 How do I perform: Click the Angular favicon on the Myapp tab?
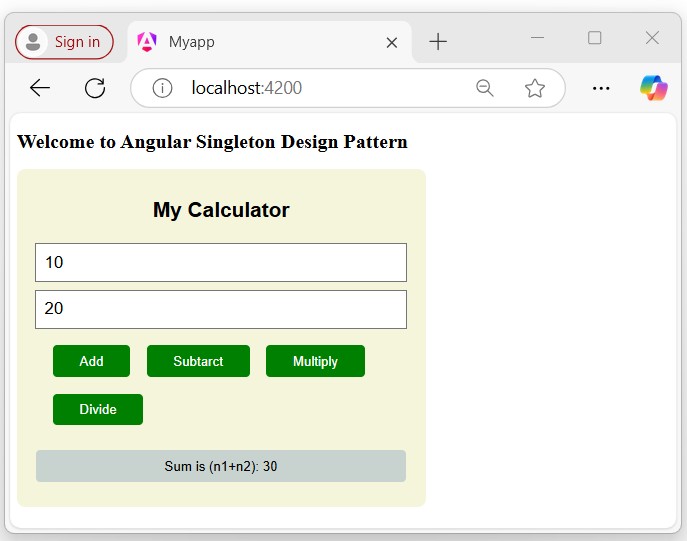147,41
